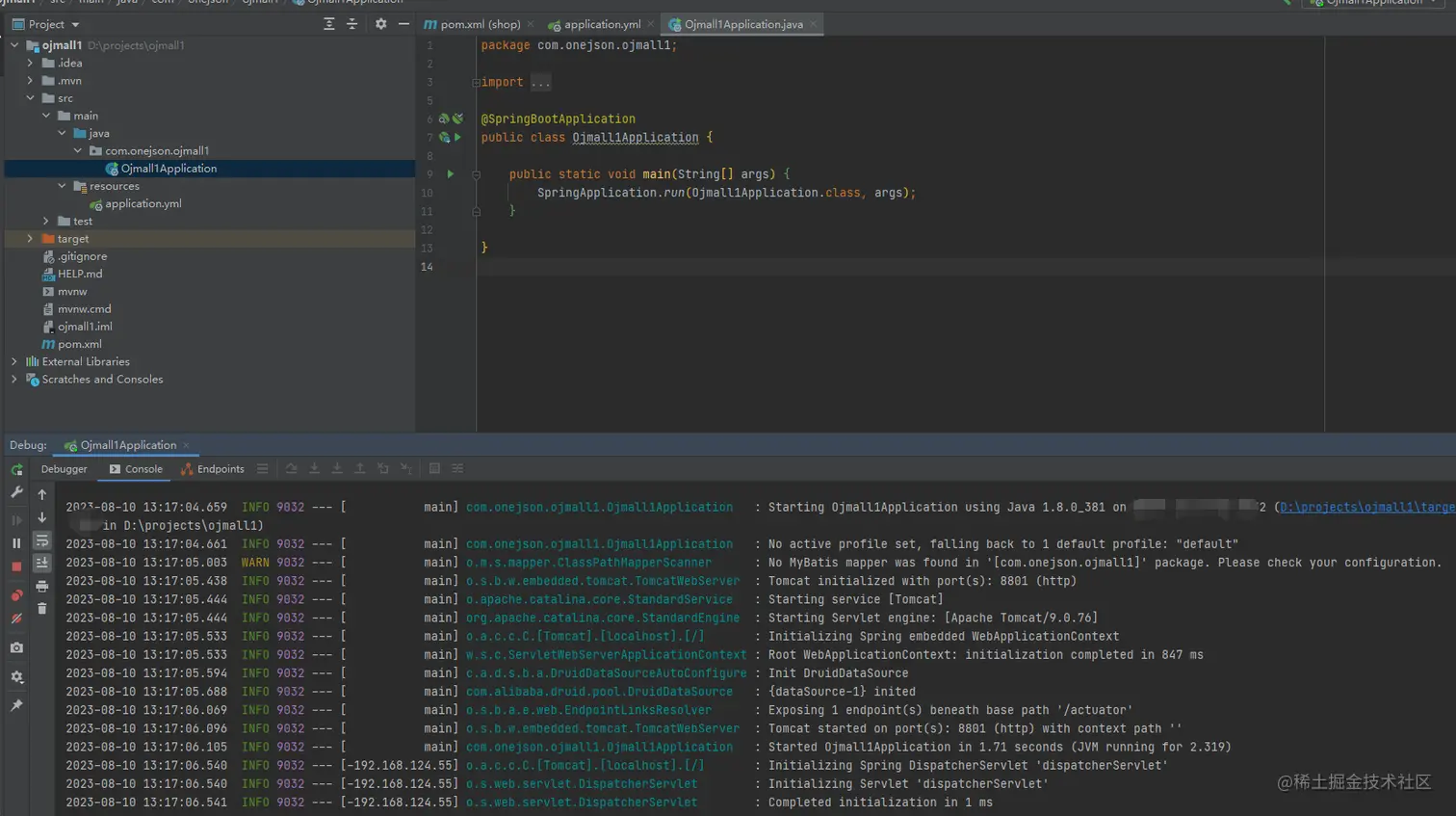Expand the target folder
Image resolution: width=1456 pixels, height=816 pixels.
click(30, 239)
